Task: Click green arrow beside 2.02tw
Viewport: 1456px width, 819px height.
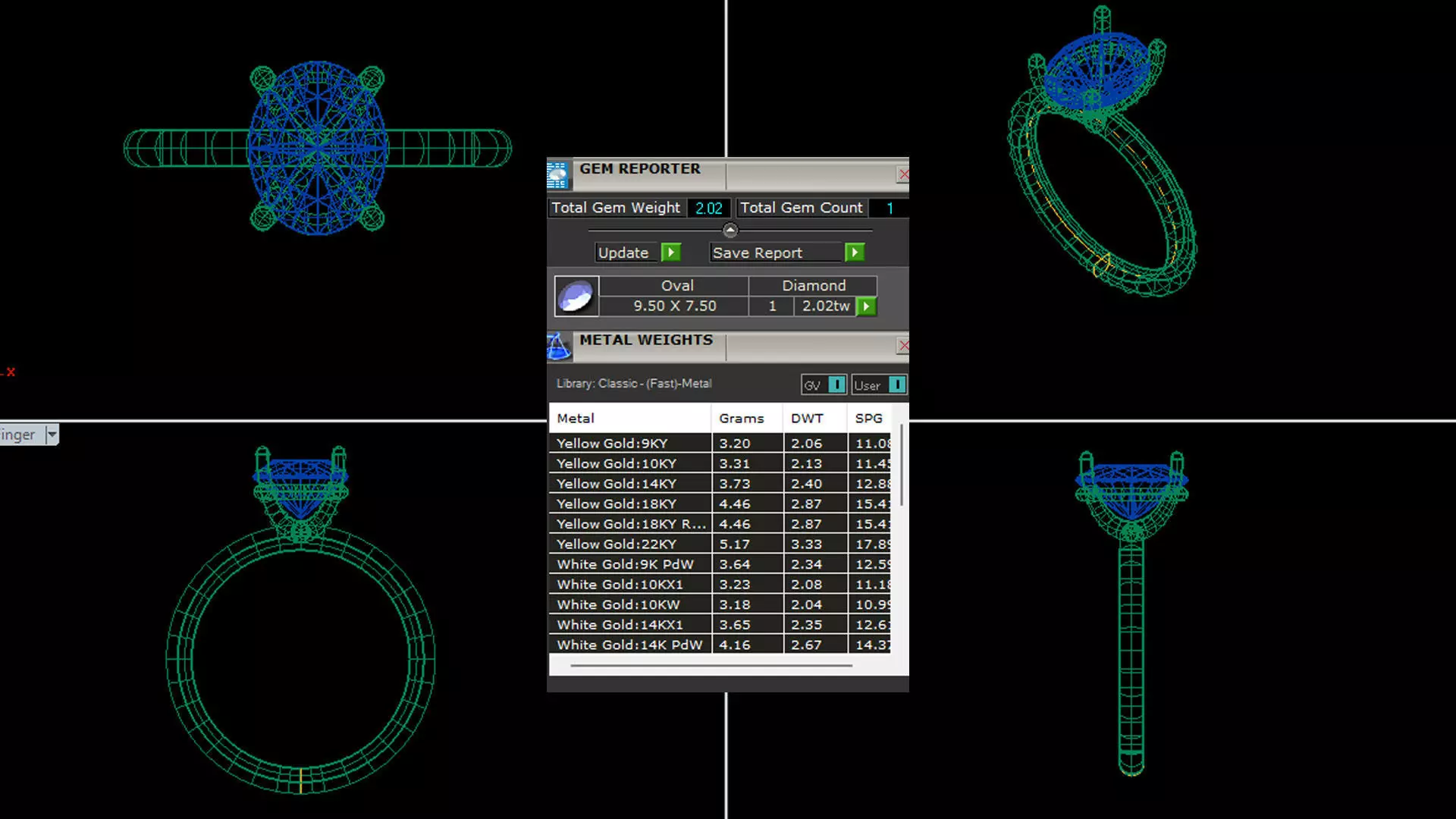Action: point(866,306)
